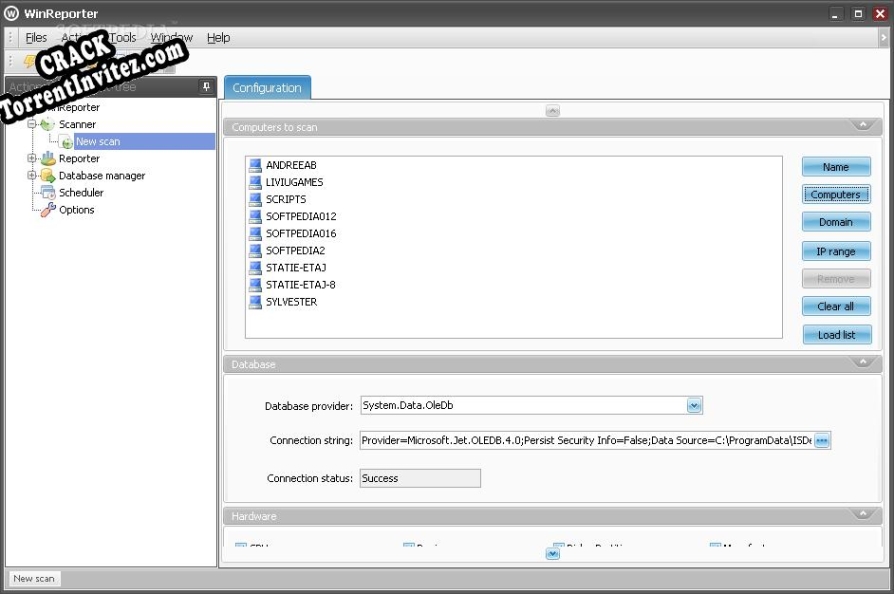The height and width of the screenshot is (594, 894).
Task: Select the Scanner icon in the tree
Action: click(47, 123)
